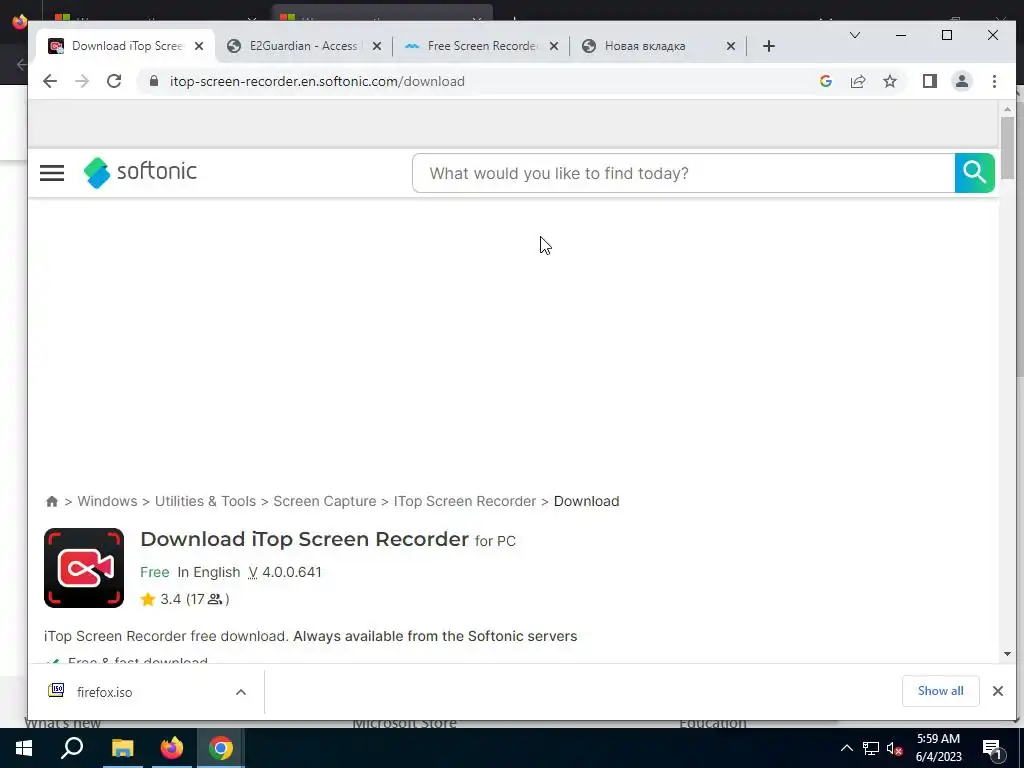The image size is (1024, 768).
Task: Close the Новая вкладка tab
Action: 731,46
